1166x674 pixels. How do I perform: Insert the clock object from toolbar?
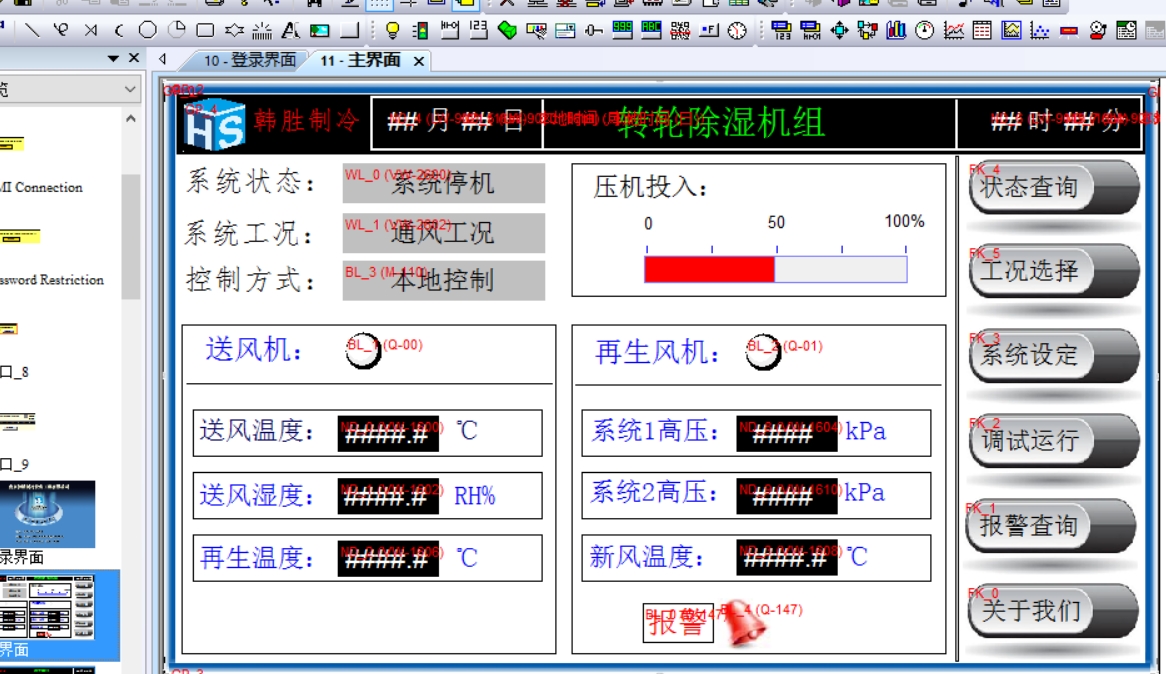coord(737,30)
